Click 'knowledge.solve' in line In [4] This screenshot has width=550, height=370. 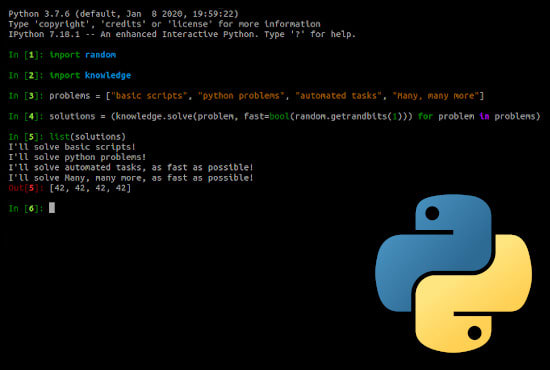(x=154, y=116)
